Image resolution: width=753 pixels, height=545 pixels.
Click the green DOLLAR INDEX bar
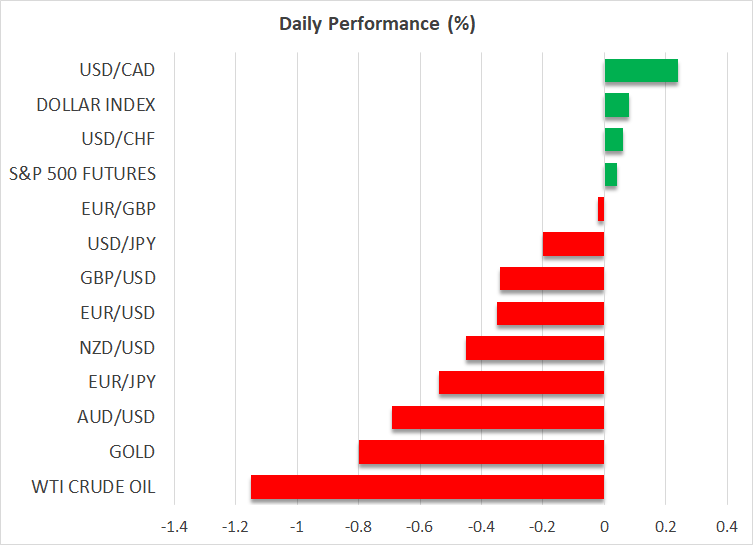click(616, 105)
